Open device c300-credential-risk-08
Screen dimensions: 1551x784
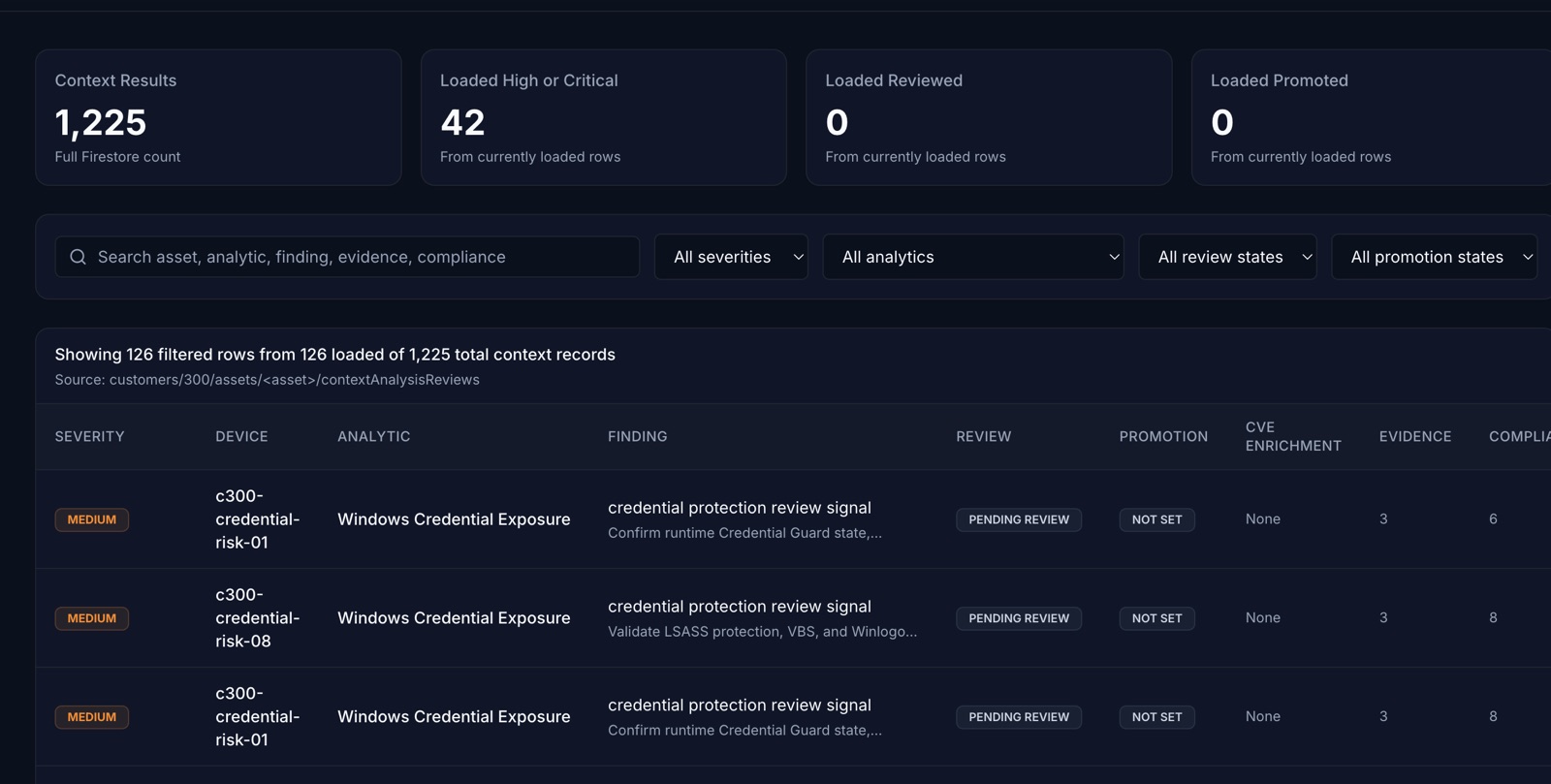(258, 617)
